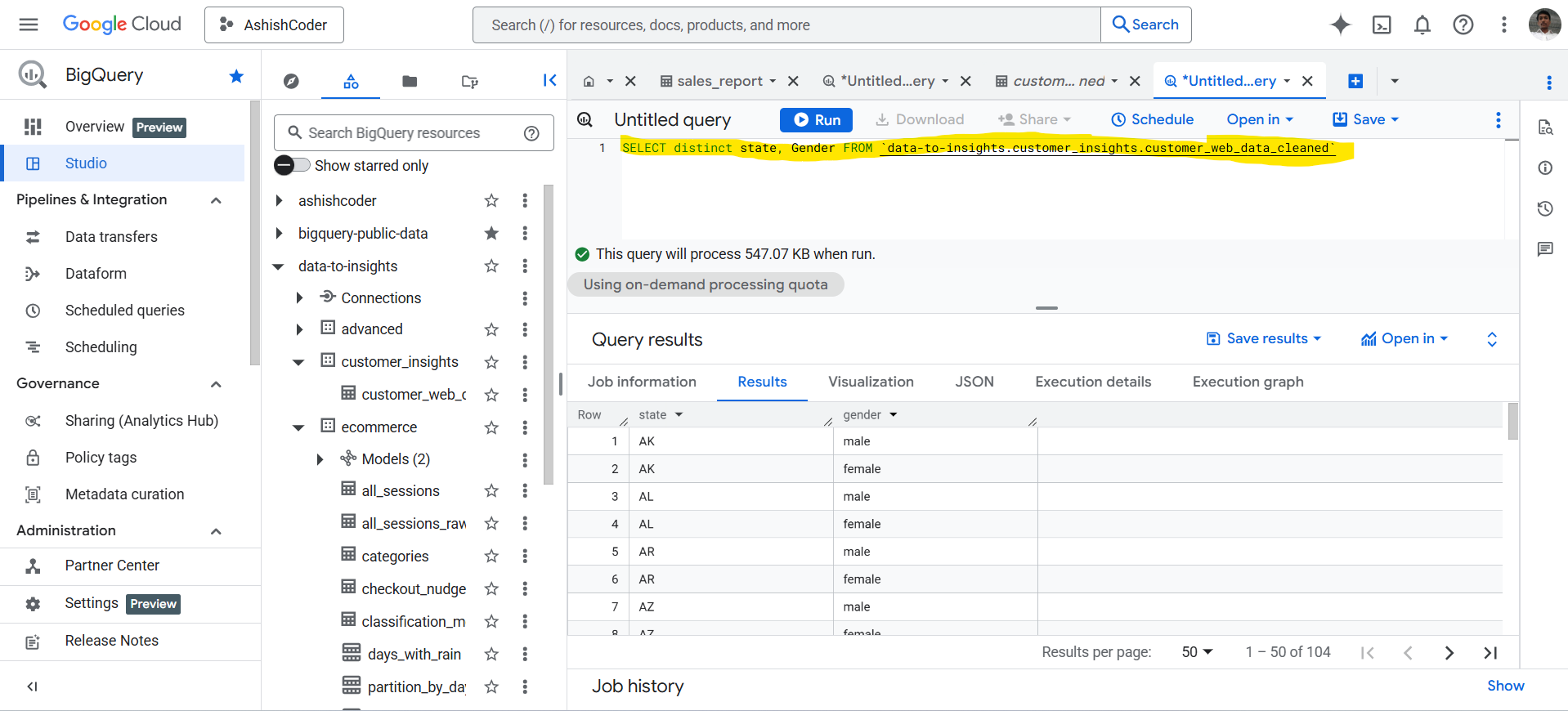
Task: Run the query
Action: point(816,119)
